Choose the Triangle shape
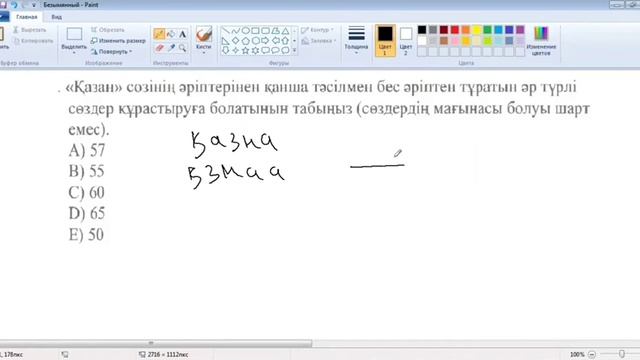The height and width of the screenshot is (360, 640). tap(285, 31)
